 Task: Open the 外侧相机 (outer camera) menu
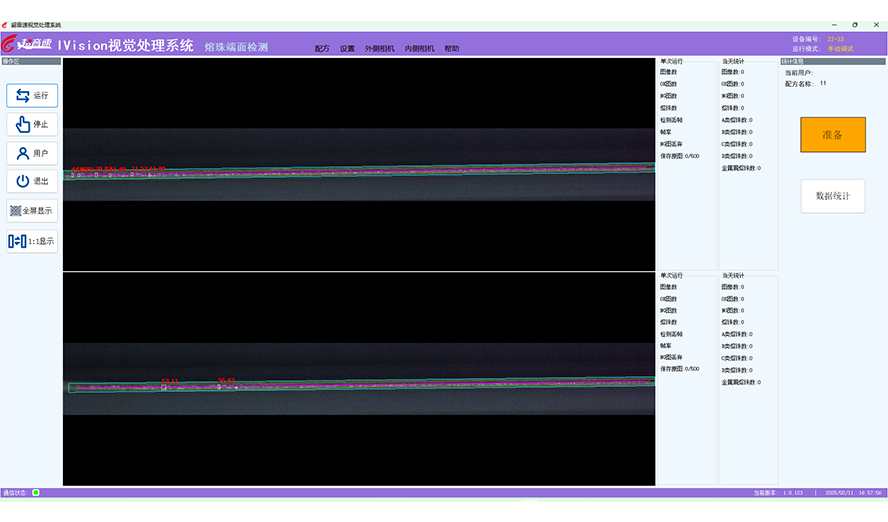(x=380, y=48)
